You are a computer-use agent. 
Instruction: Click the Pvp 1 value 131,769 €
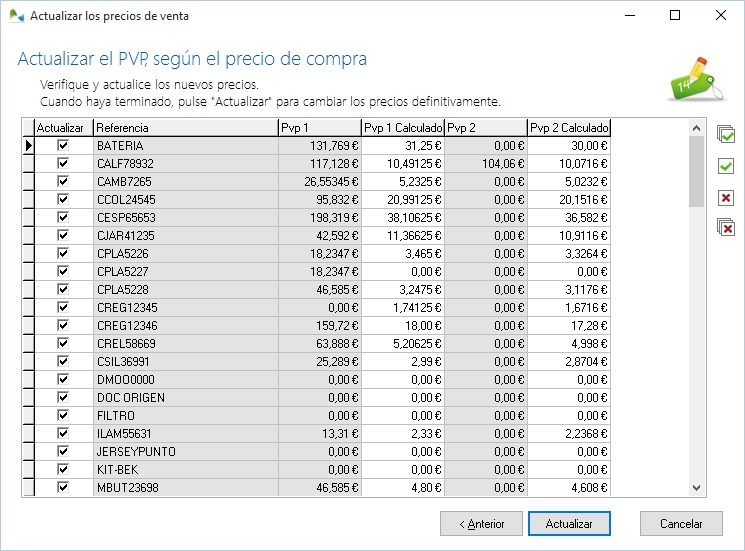click(x=320, y=145)
